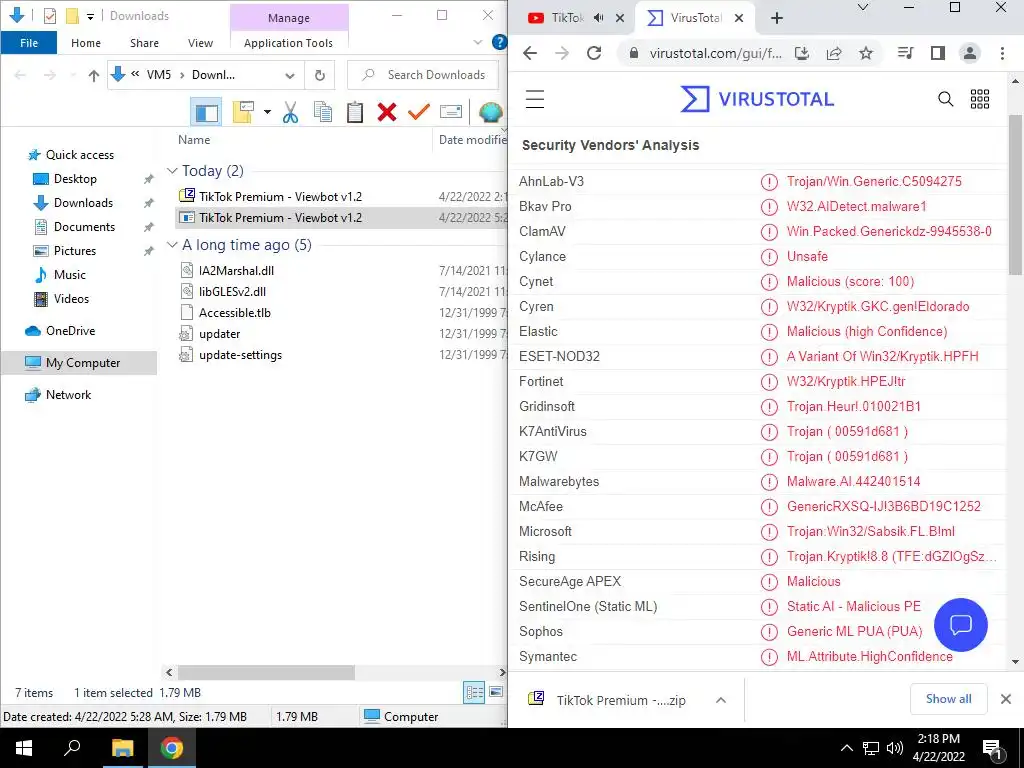Mute the TikTok tab audio icon
The width and height of the screenshot is (1024, 768).
click(599, 18)
